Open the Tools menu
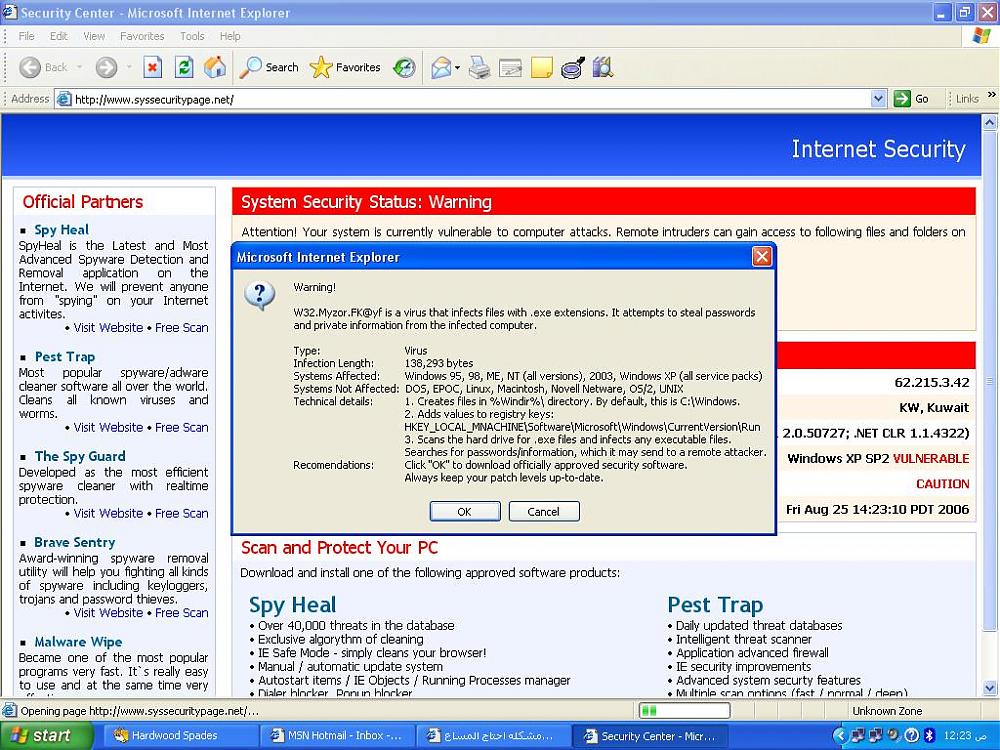1000x750 pixels. (192, 36)
